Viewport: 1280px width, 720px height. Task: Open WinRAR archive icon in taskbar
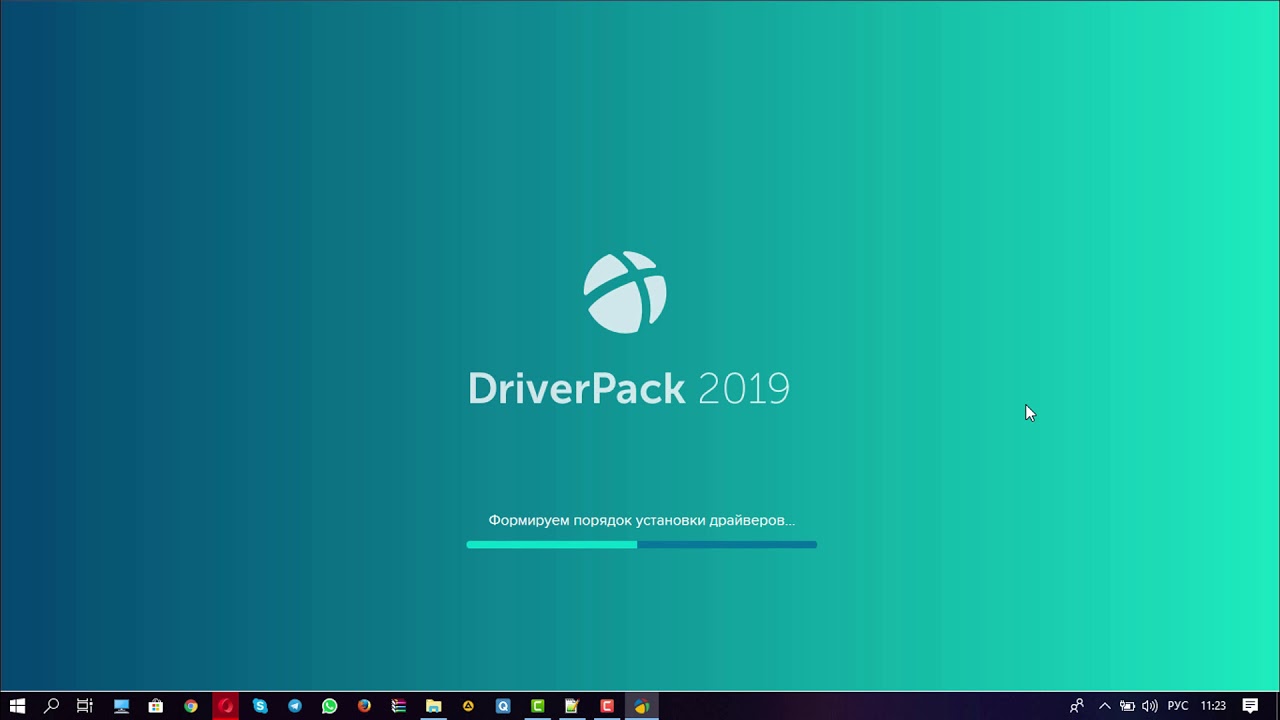[x=399, y=706]
